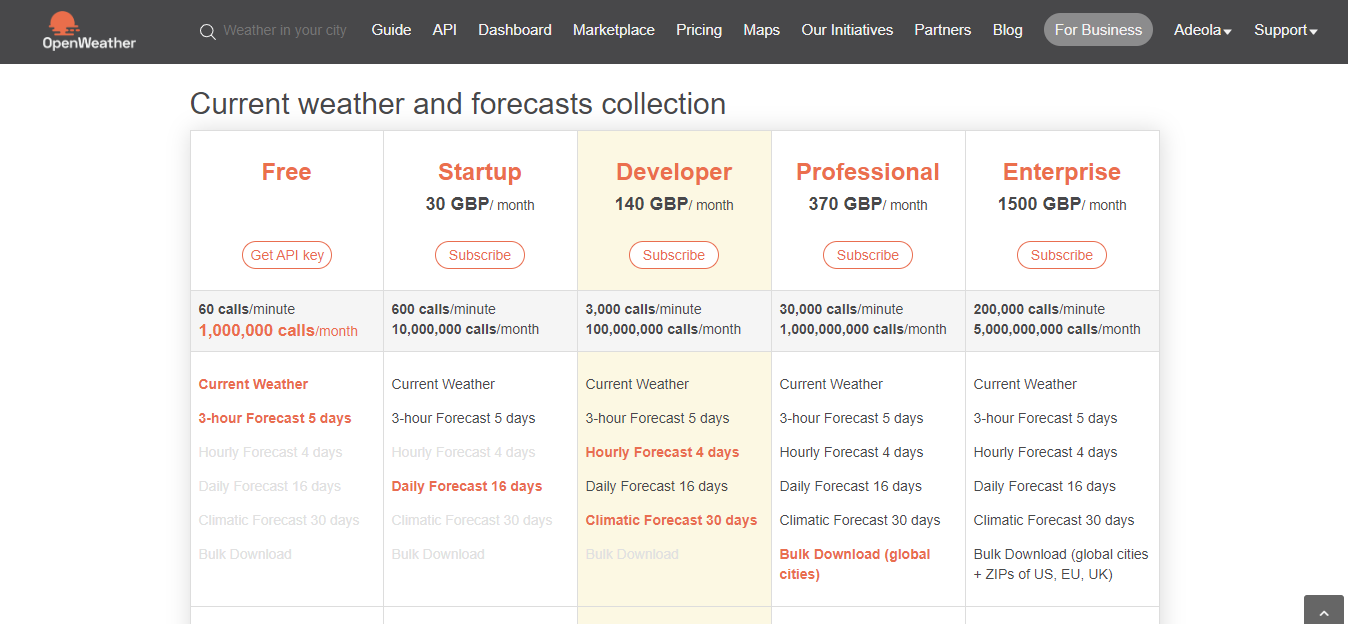Viewport: 1348px width, 624px height.
Task: Go to Dashboard in the navbar
Action: (515, 30)
